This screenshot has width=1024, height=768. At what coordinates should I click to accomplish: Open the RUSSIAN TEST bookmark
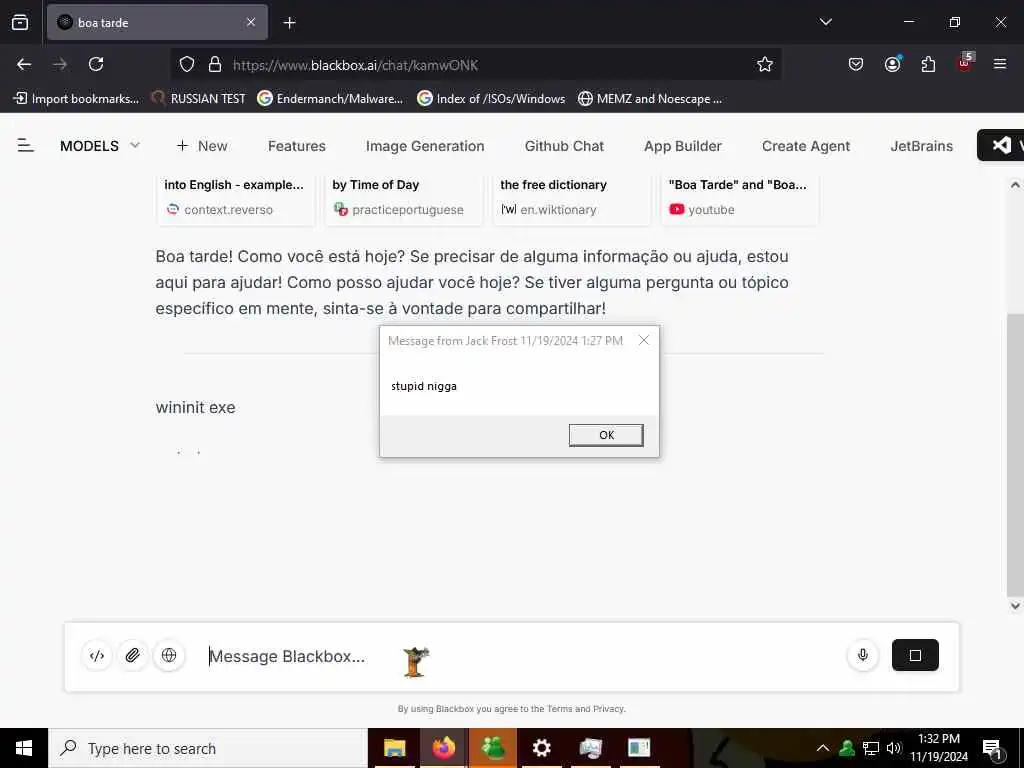pyautogui.click(x=198, y=99)
